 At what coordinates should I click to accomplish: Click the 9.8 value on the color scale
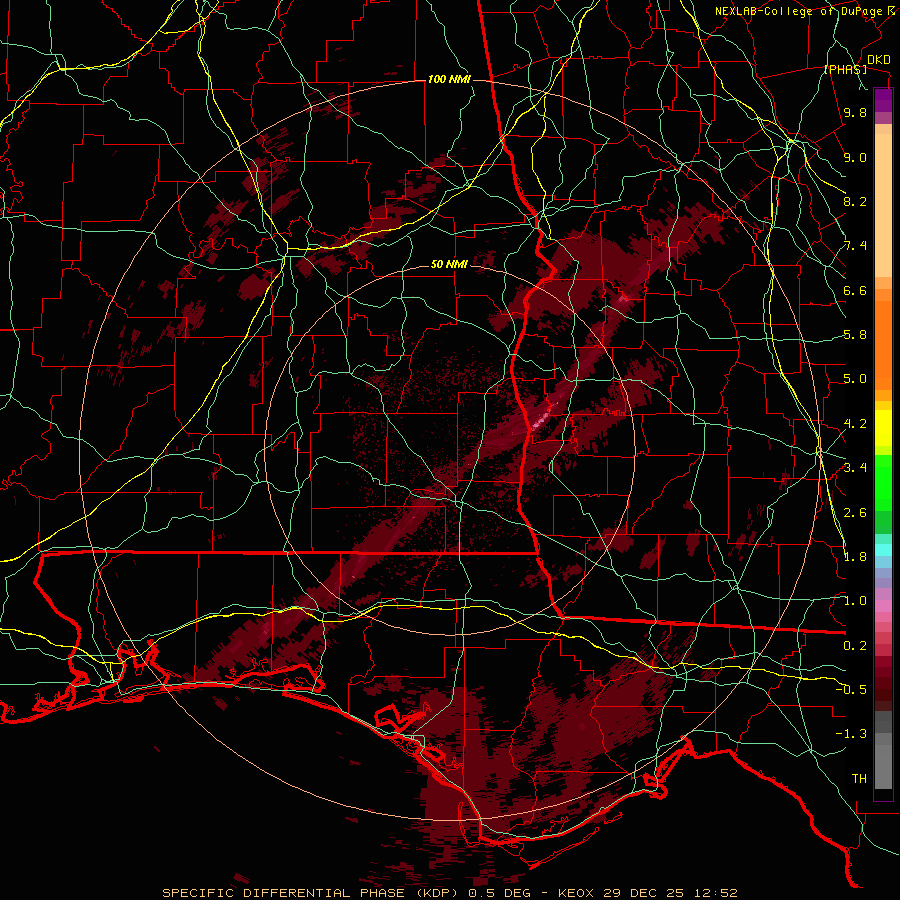click(x=855, y=113)
